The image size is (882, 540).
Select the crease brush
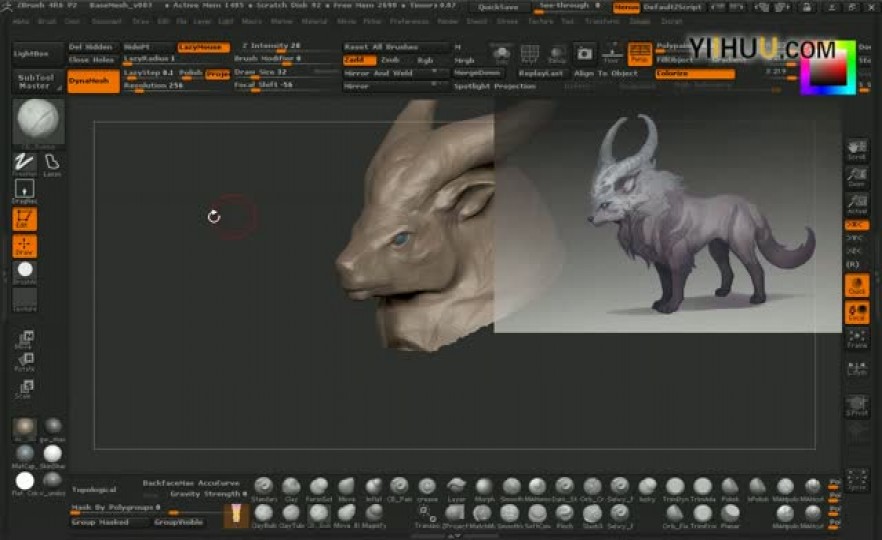[428, 488]
